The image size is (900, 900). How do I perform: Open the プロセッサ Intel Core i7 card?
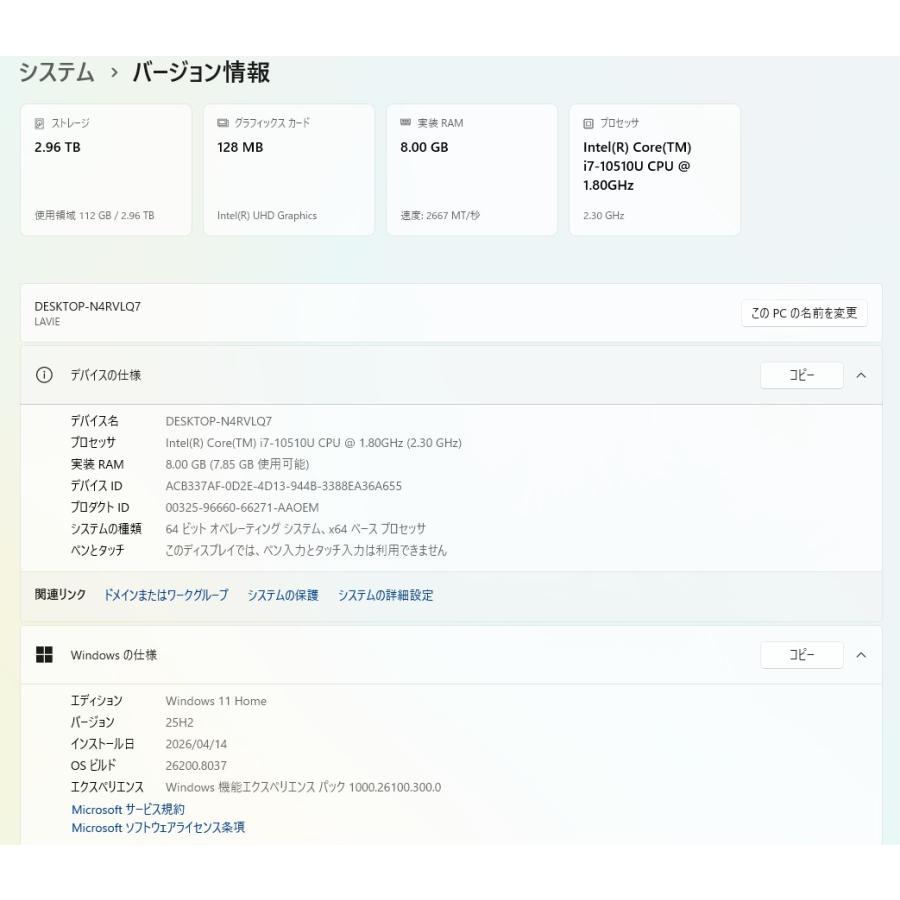point(655,170)
